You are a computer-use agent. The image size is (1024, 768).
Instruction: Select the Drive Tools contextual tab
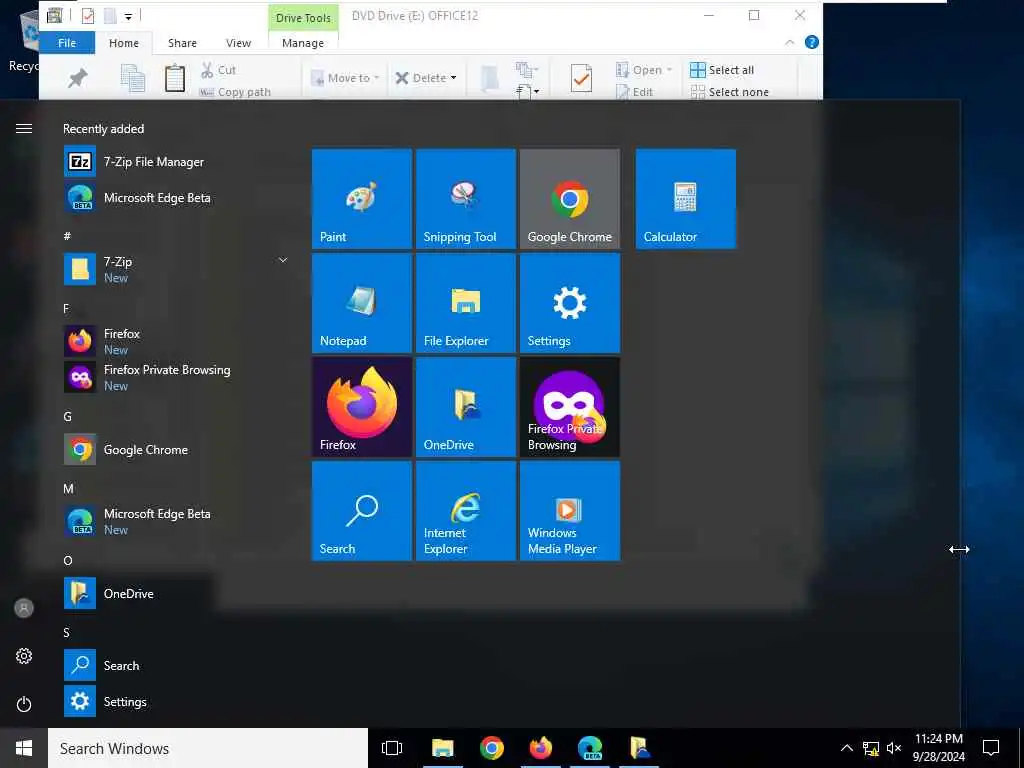pos(303,18)
